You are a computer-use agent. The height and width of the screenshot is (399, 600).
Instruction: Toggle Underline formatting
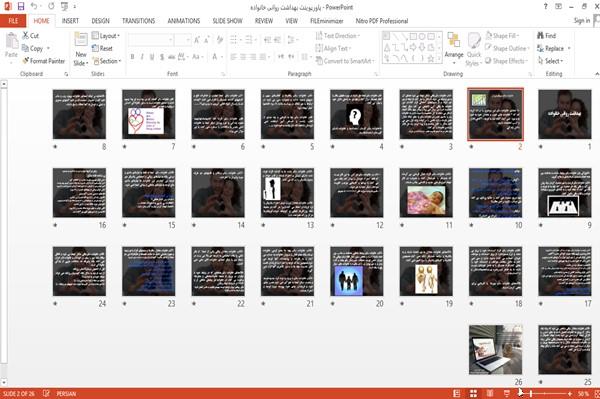click(x=152, y=57)
